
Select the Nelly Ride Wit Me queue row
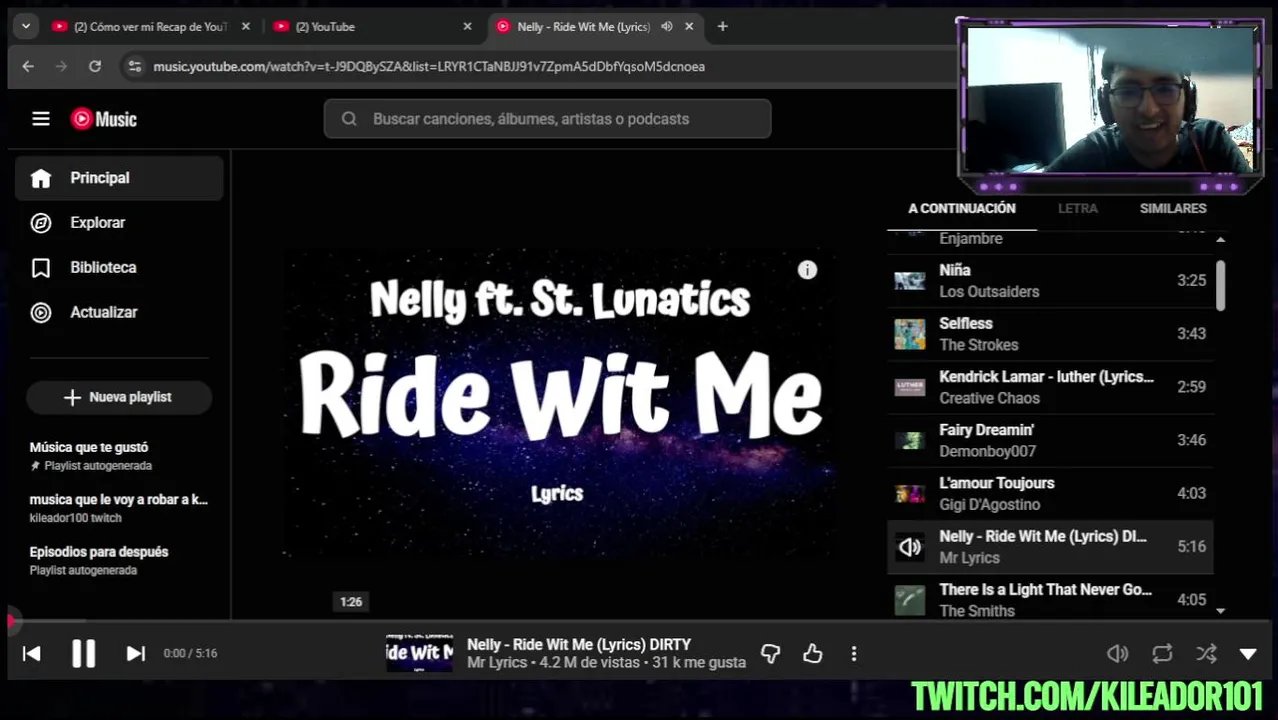tap(1050, 547)
